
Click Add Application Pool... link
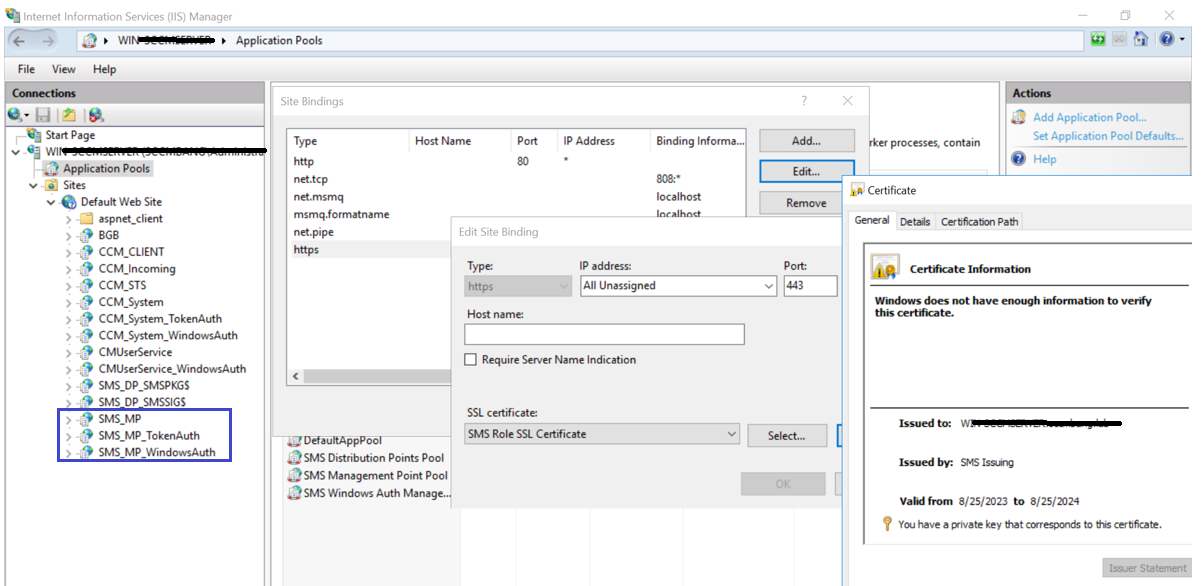pyautogui.click(x=1090, y=117)
